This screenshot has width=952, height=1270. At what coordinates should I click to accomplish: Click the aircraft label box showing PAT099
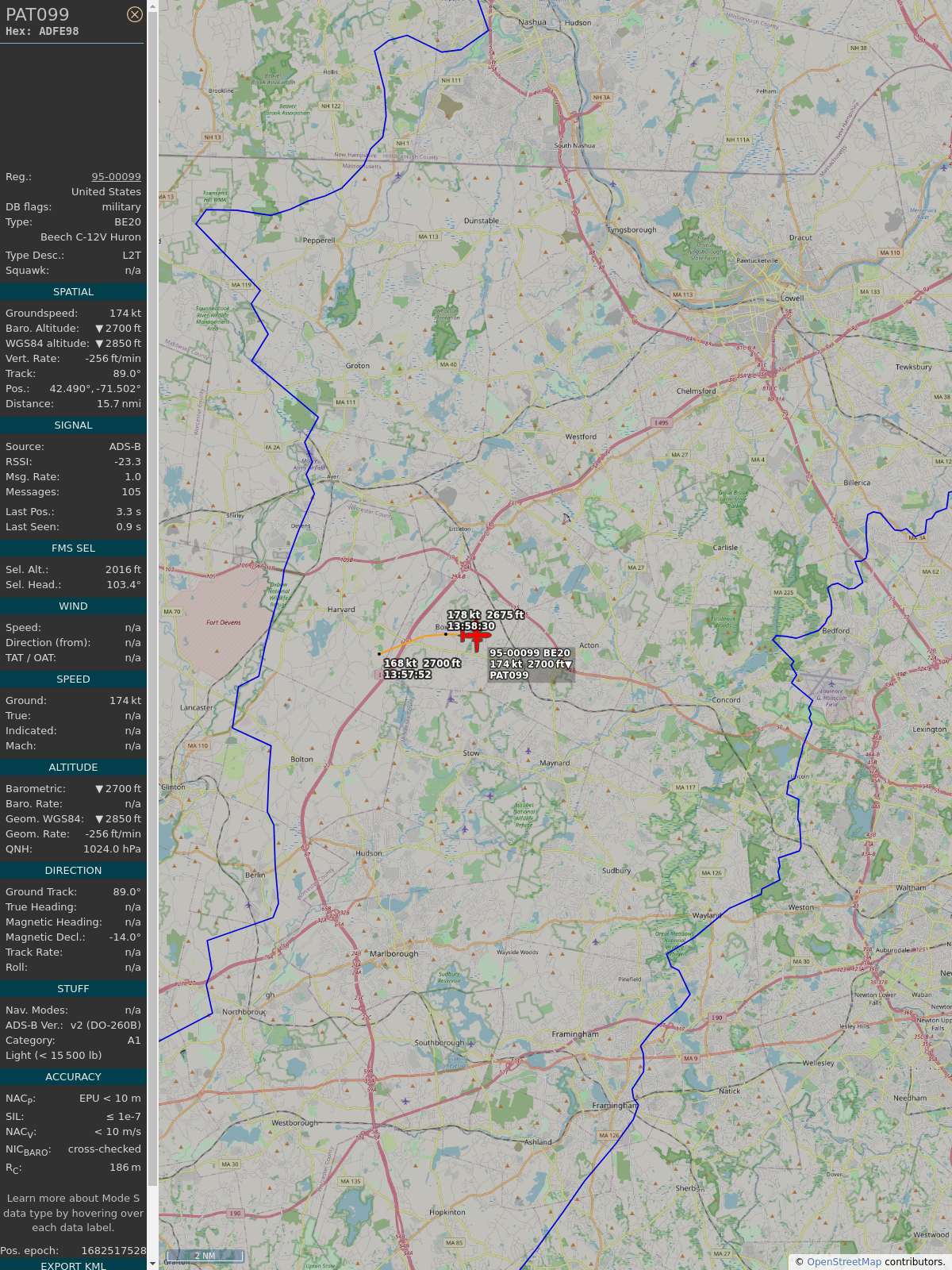point(531,664)
